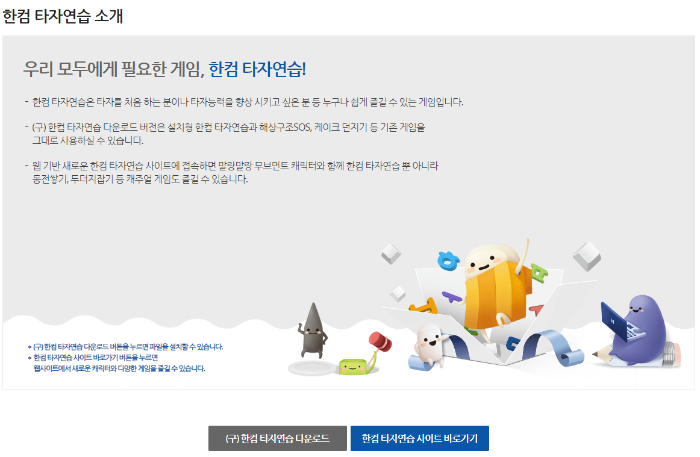Click the paragraph beginning 웹 기반 새로운
The height and width of the screenshot is (457, 700).
[231, 173]
